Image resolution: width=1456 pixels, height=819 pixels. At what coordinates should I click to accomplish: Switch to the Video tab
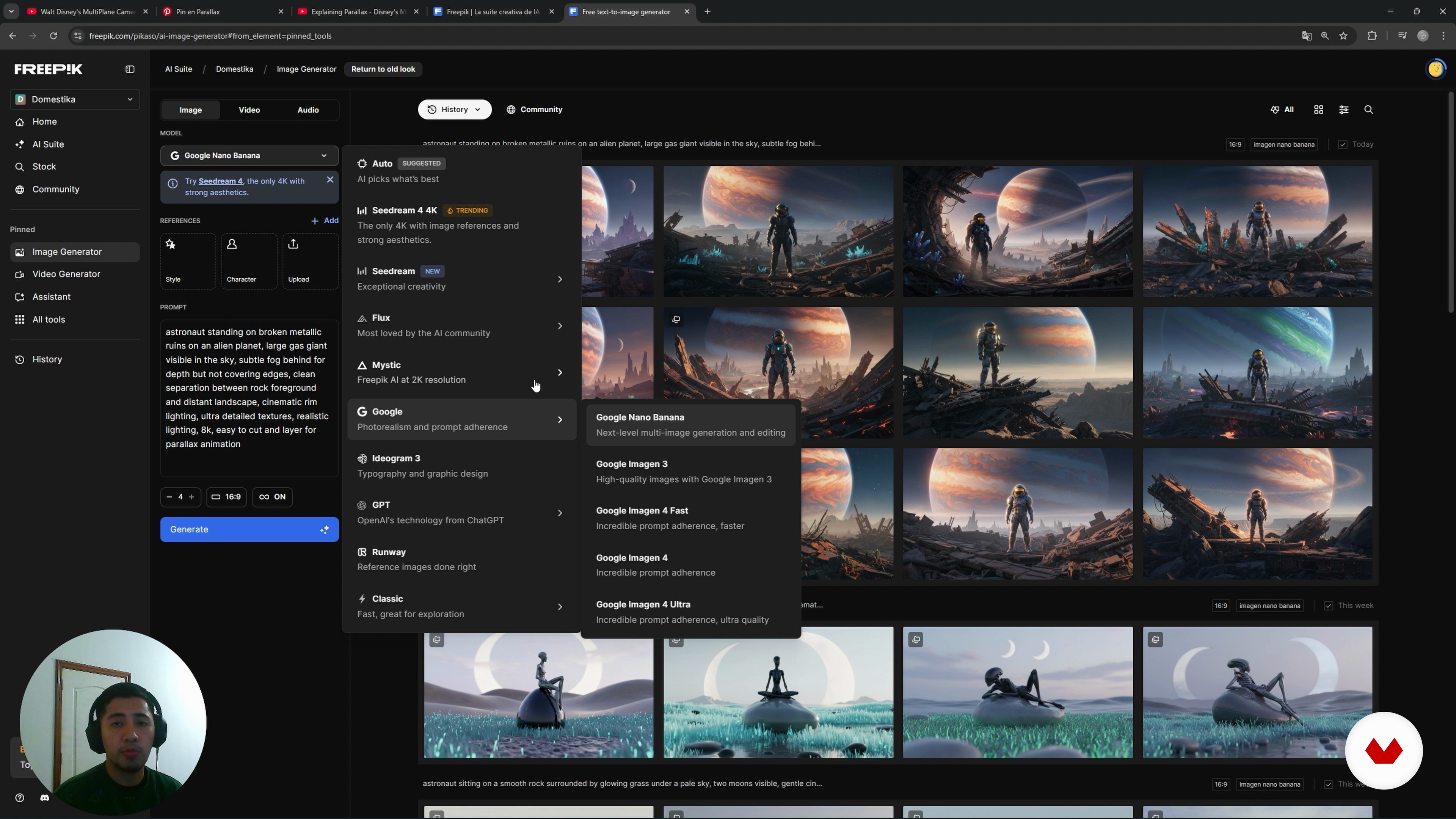(249, 110)
